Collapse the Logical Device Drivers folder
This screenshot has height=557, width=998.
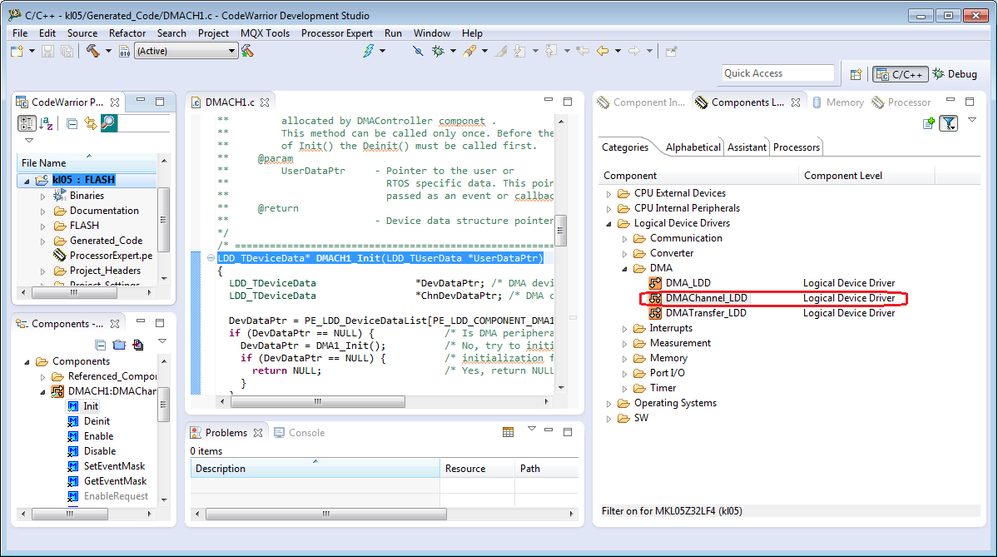click(x=609, y=223)
